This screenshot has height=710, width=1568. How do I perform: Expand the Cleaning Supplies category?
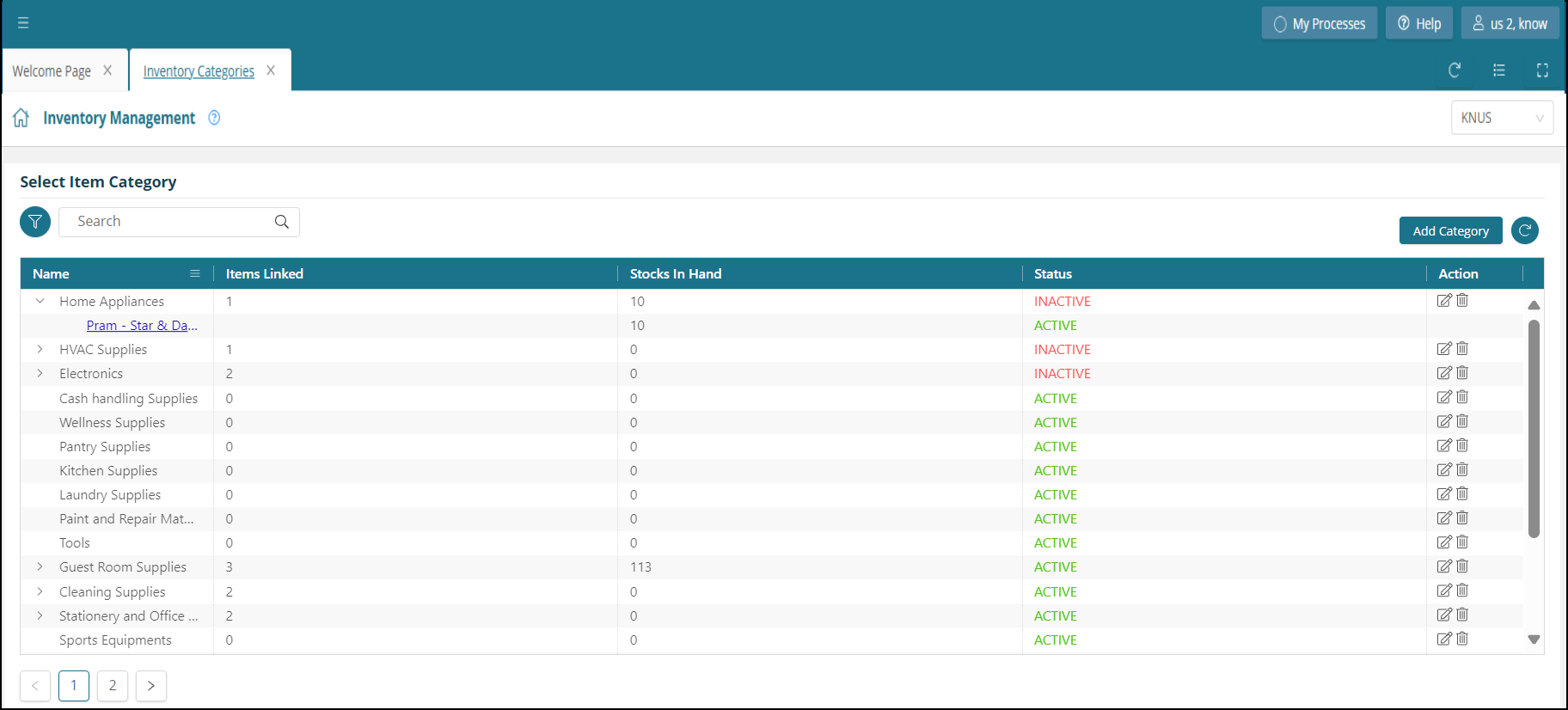[40, 591]
